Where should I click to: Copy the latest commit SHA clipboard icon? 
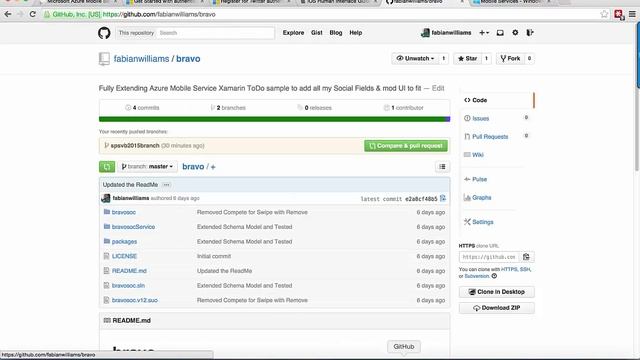[x=443, y=198]
